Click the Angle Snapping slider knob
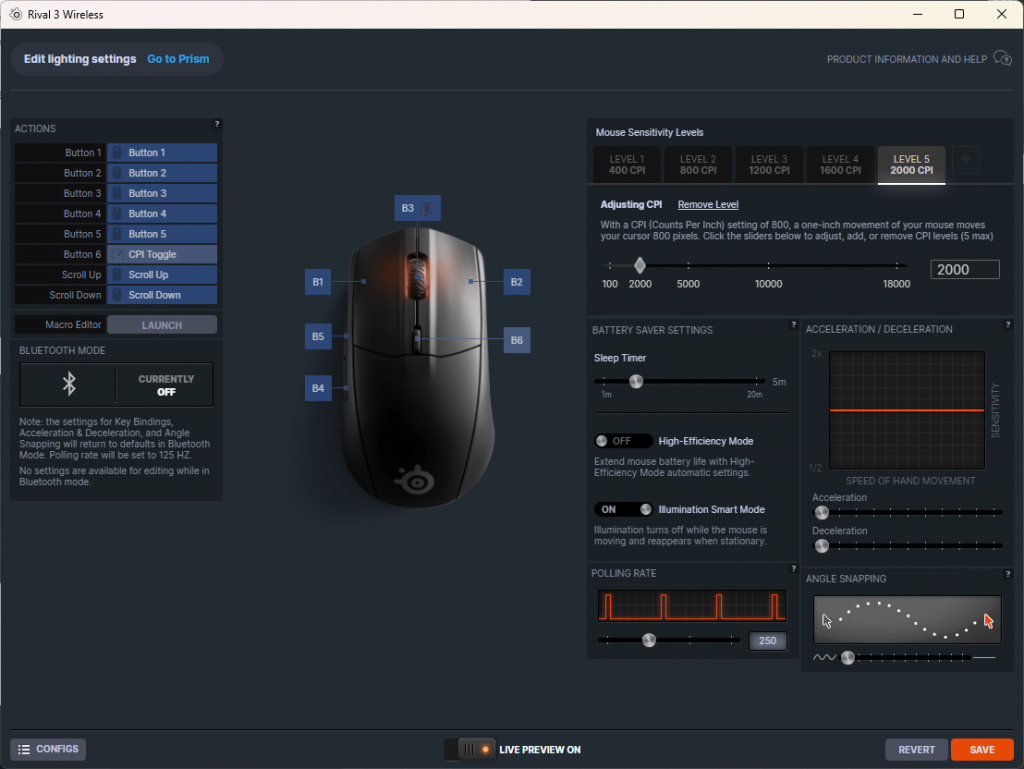This screenshot has width=1024, height=769. coord(848,657)
